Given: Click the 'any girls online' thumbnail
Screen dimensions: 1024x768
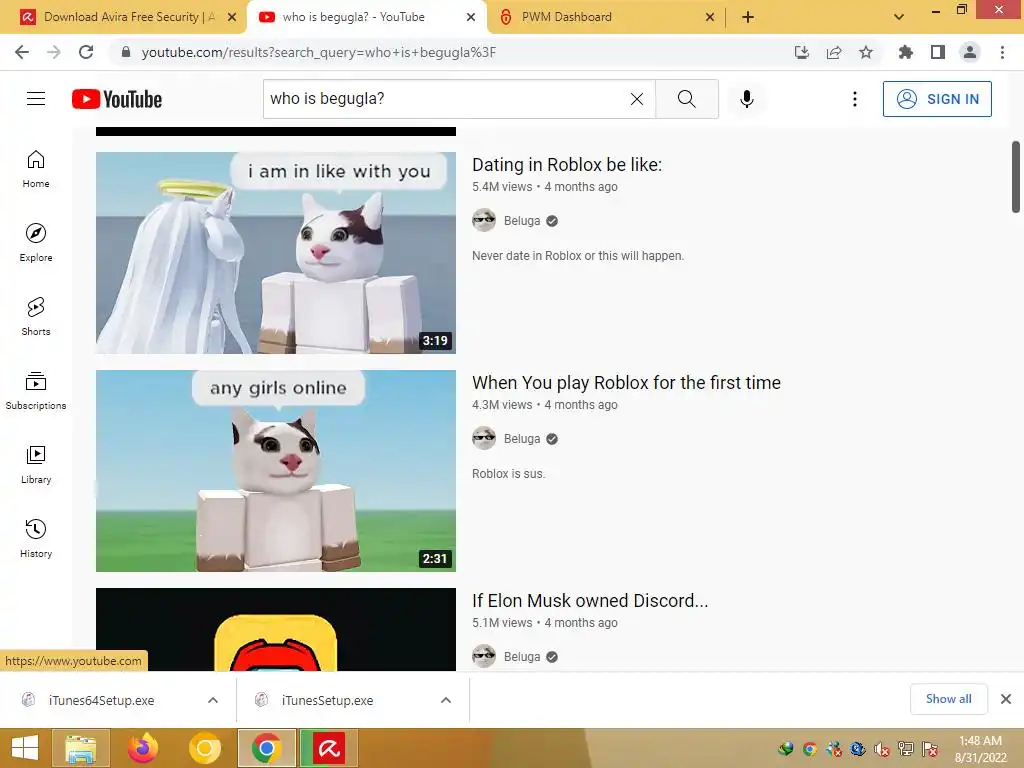Looking at the screenshot, I should pyautogui.click(x=276, y=471).
